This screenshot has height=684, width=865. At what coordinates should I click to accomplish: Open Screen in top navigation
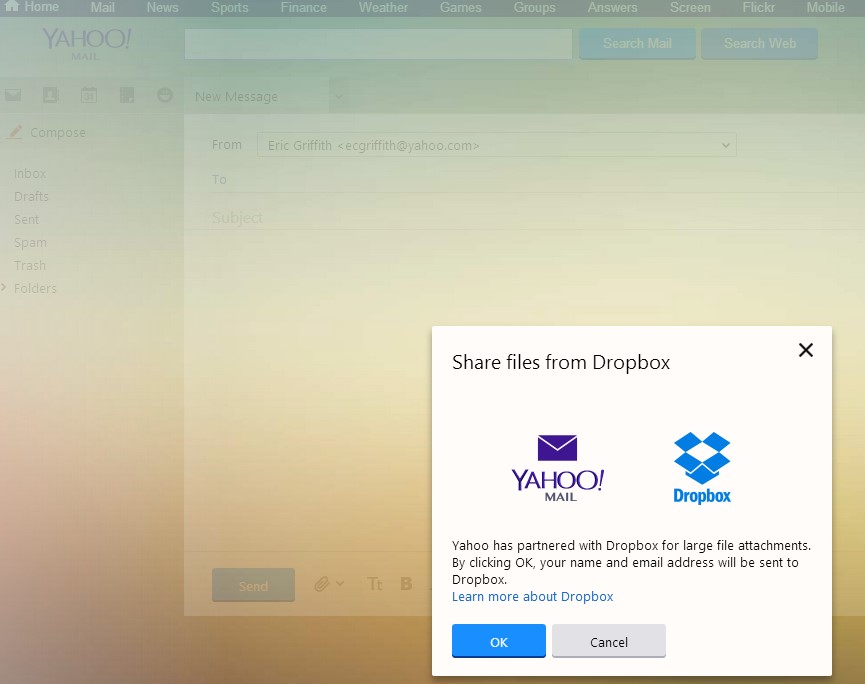tap(690, 8)
